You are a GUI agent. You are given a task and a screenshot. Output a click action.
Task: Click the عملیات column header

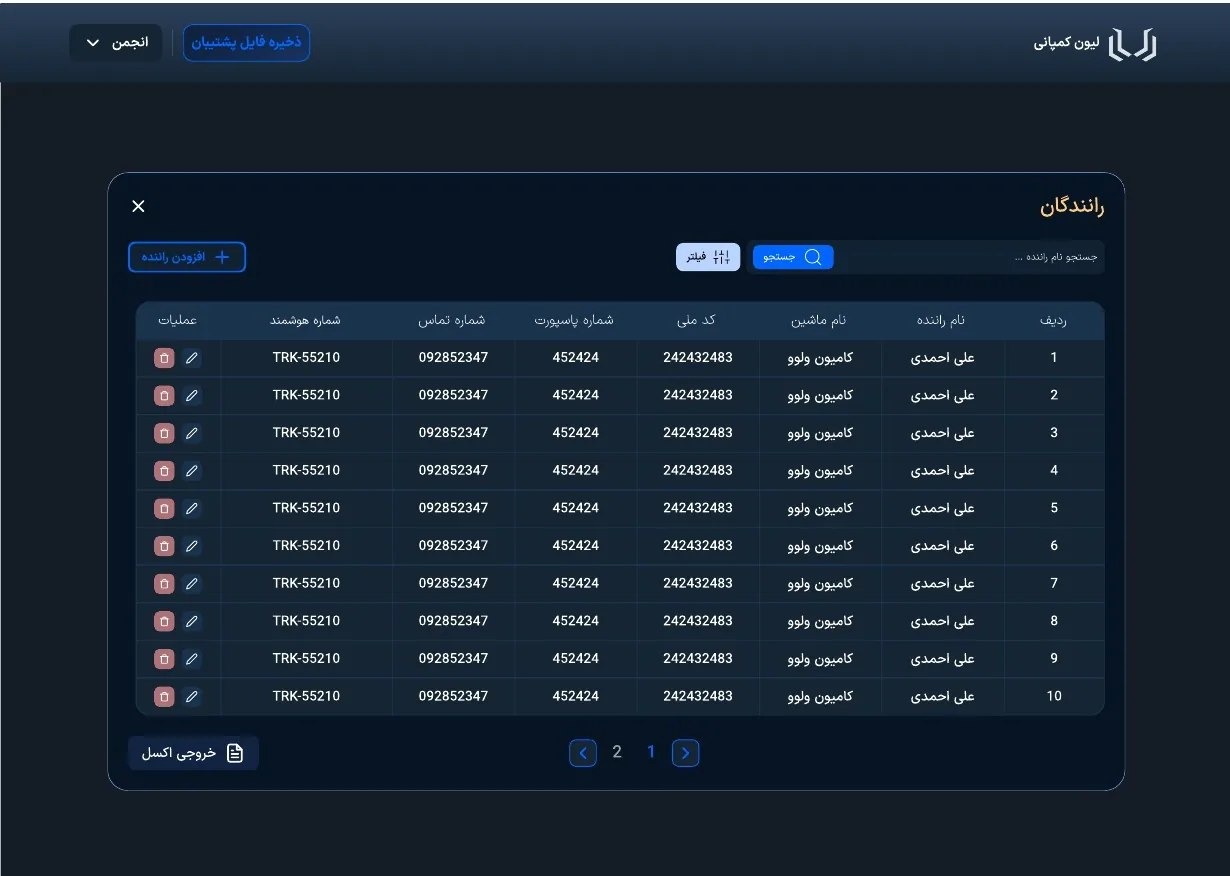pos(178,320)
